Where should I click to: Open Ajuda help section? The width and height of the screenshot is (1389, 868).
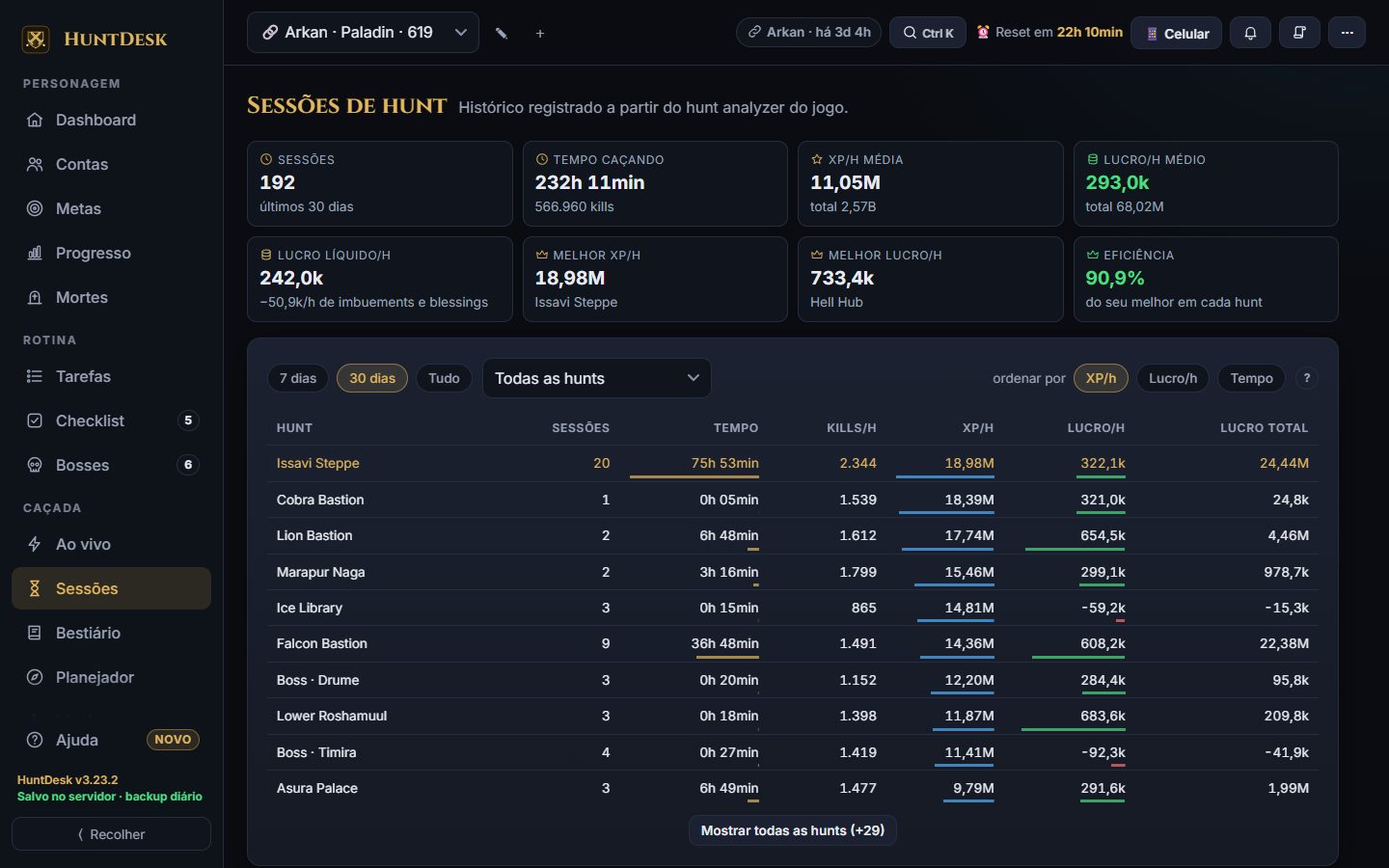click(111, 740)
